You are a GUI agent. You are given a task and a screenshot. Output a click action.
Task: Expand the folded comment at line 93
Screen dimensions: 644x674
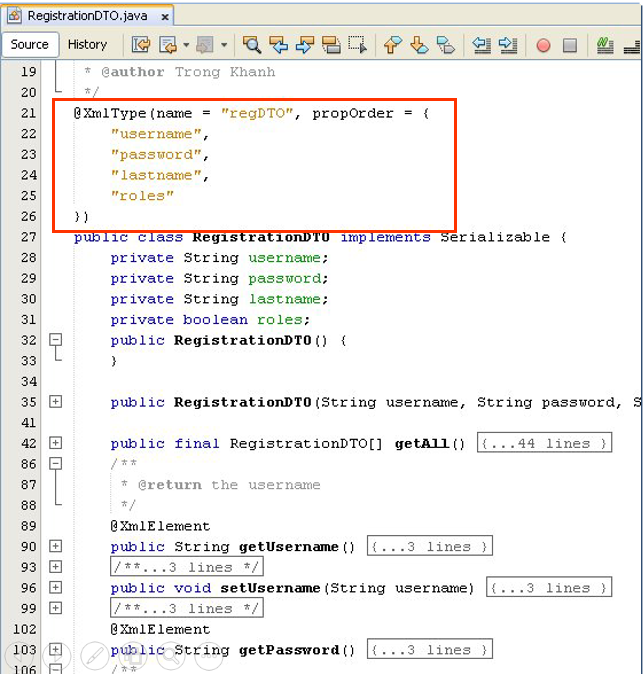(x=55, y=567)
